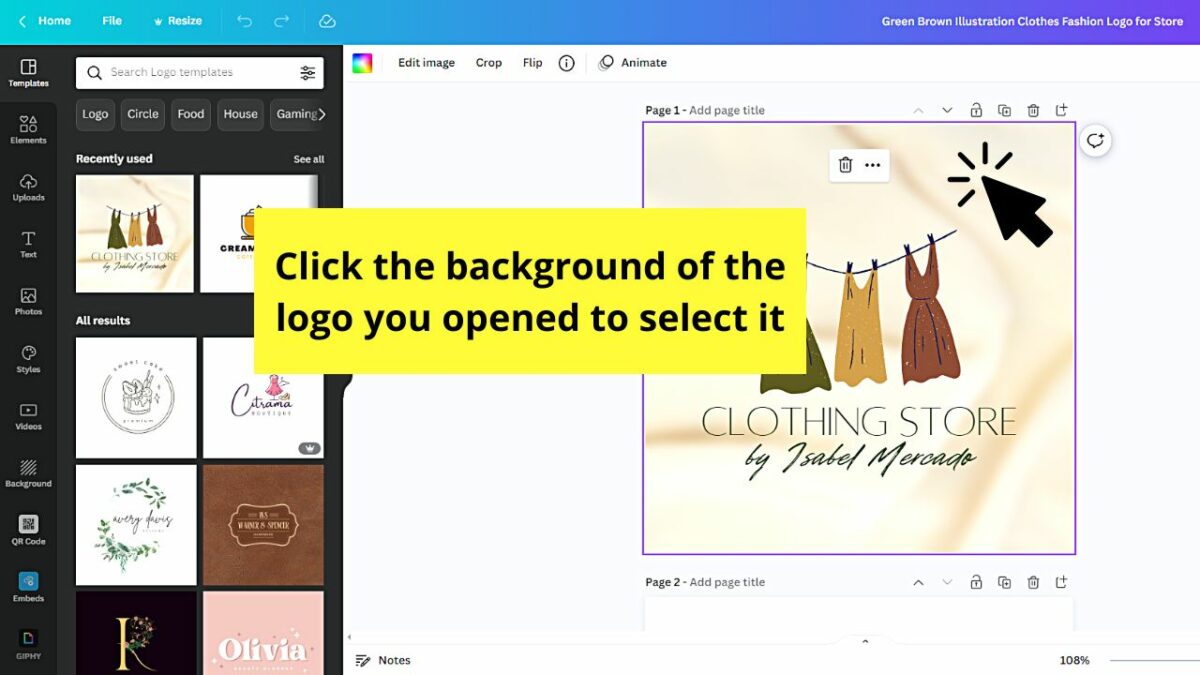Viewport: 1200px width, 675px height.
Task: Toggle the search filter options
Action: (x=309, y=72)
